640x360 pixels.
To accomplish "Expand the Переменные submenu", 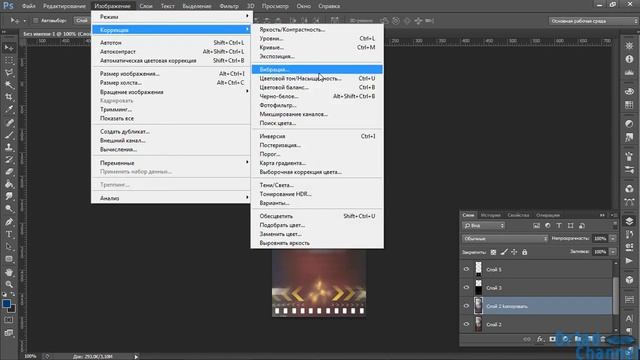I will tap(171, 163).
